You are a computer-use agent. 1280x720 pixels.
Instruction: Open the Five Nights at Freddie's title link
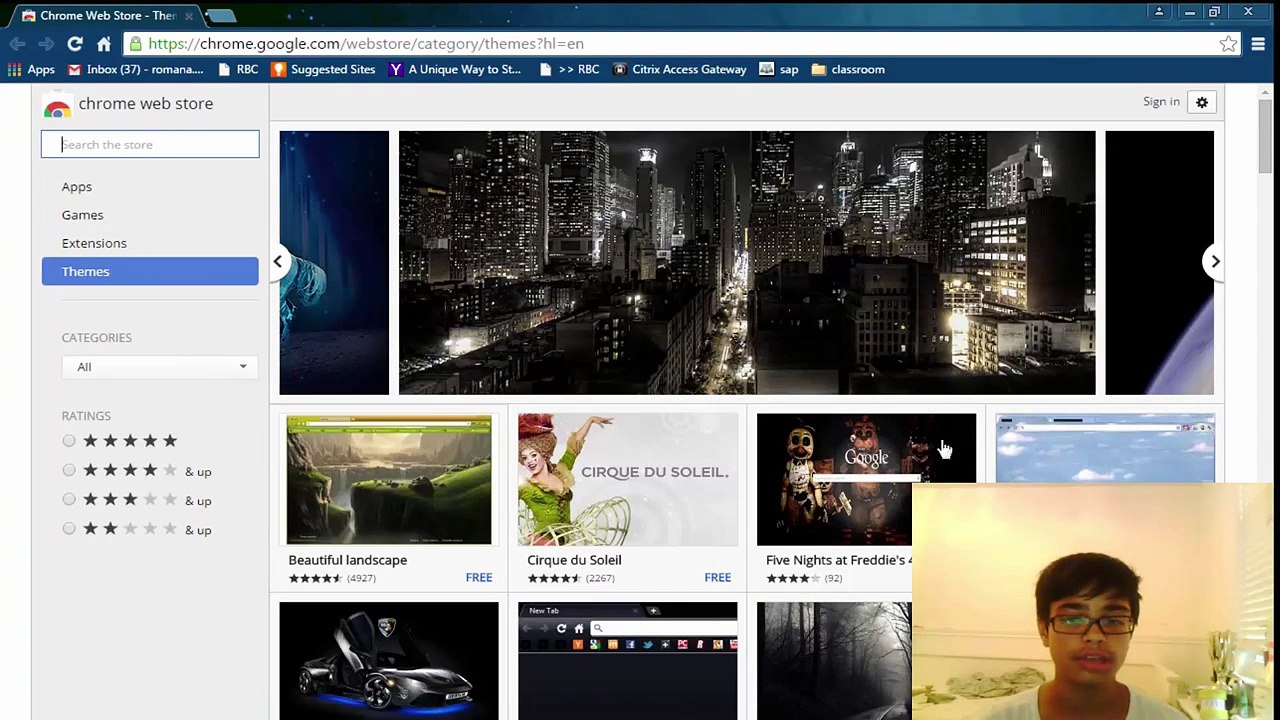(839, 560)
